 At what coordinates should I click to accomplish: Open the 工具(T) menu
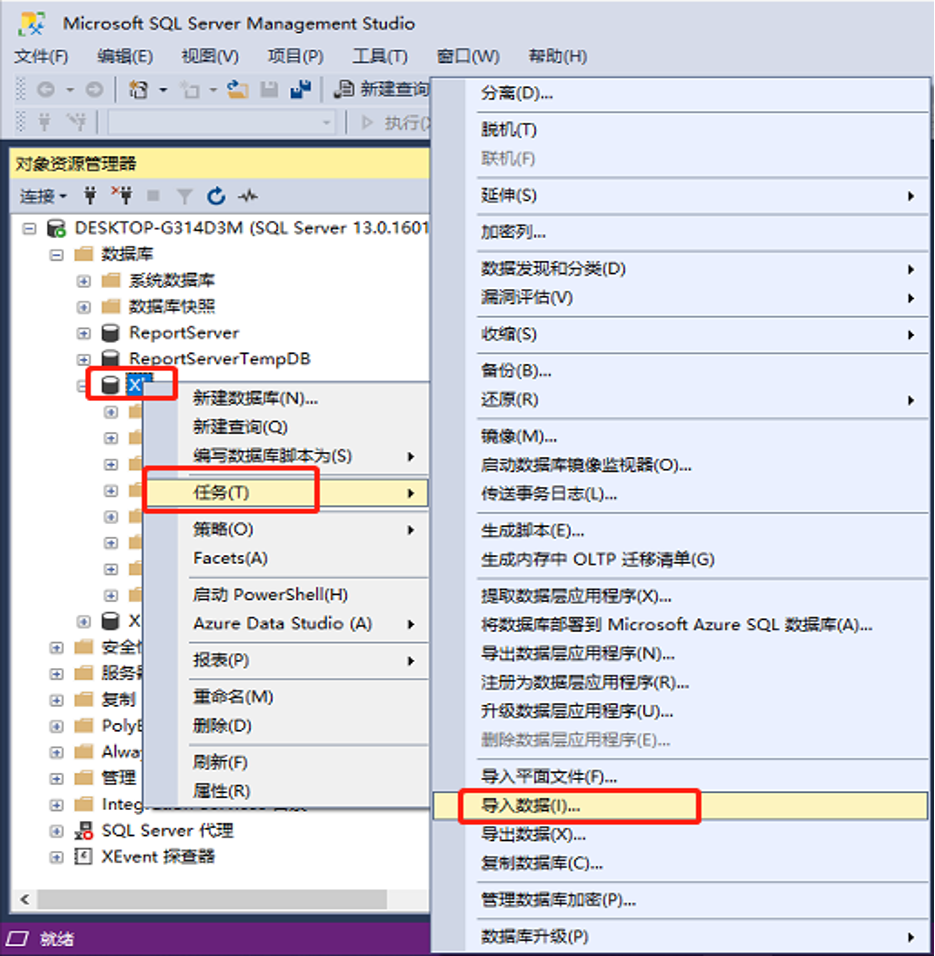click(x=380, y=56)
